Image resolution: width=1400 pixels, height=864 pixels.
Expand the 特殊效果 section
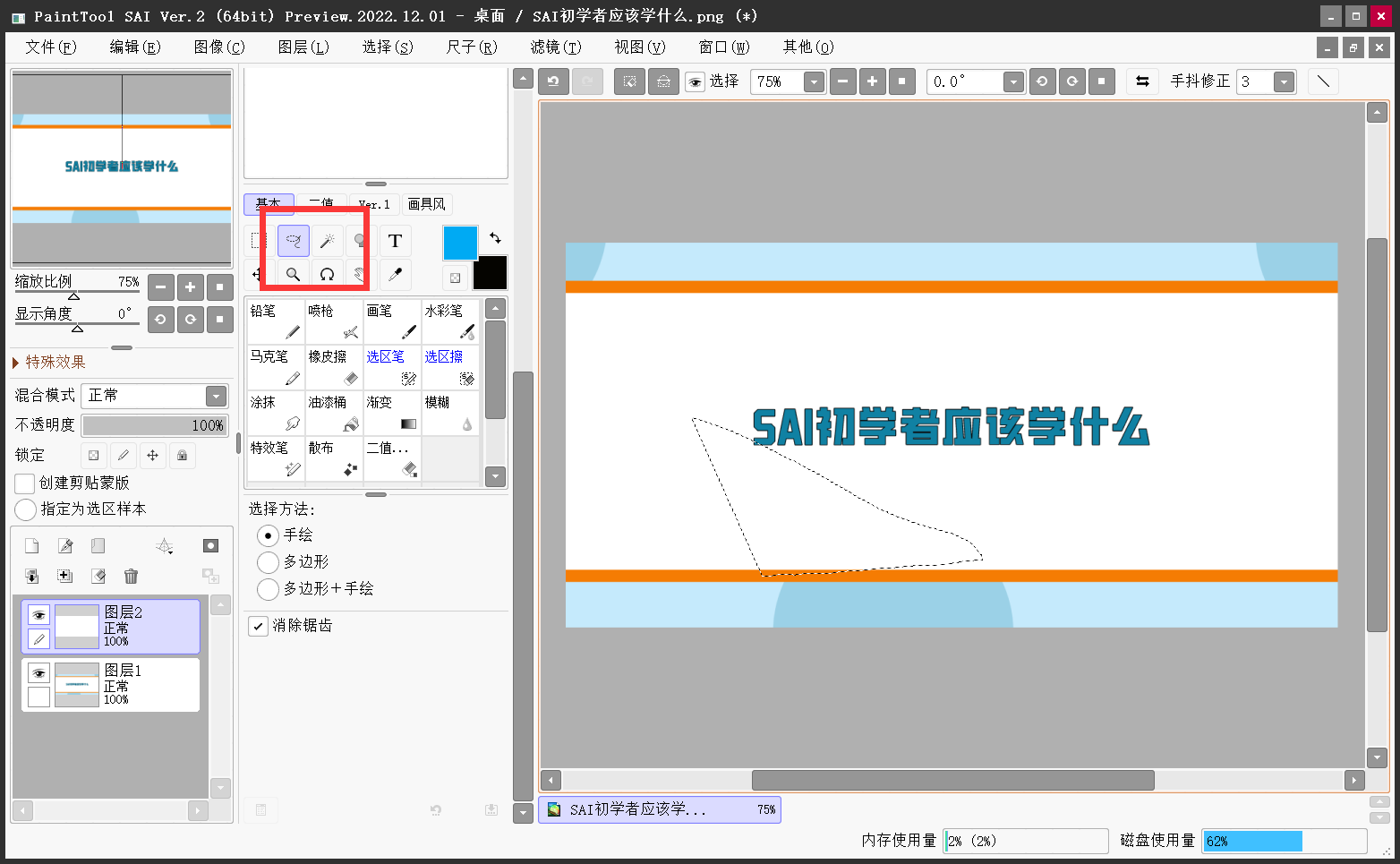pyautogui.click(x=49, y=363)
